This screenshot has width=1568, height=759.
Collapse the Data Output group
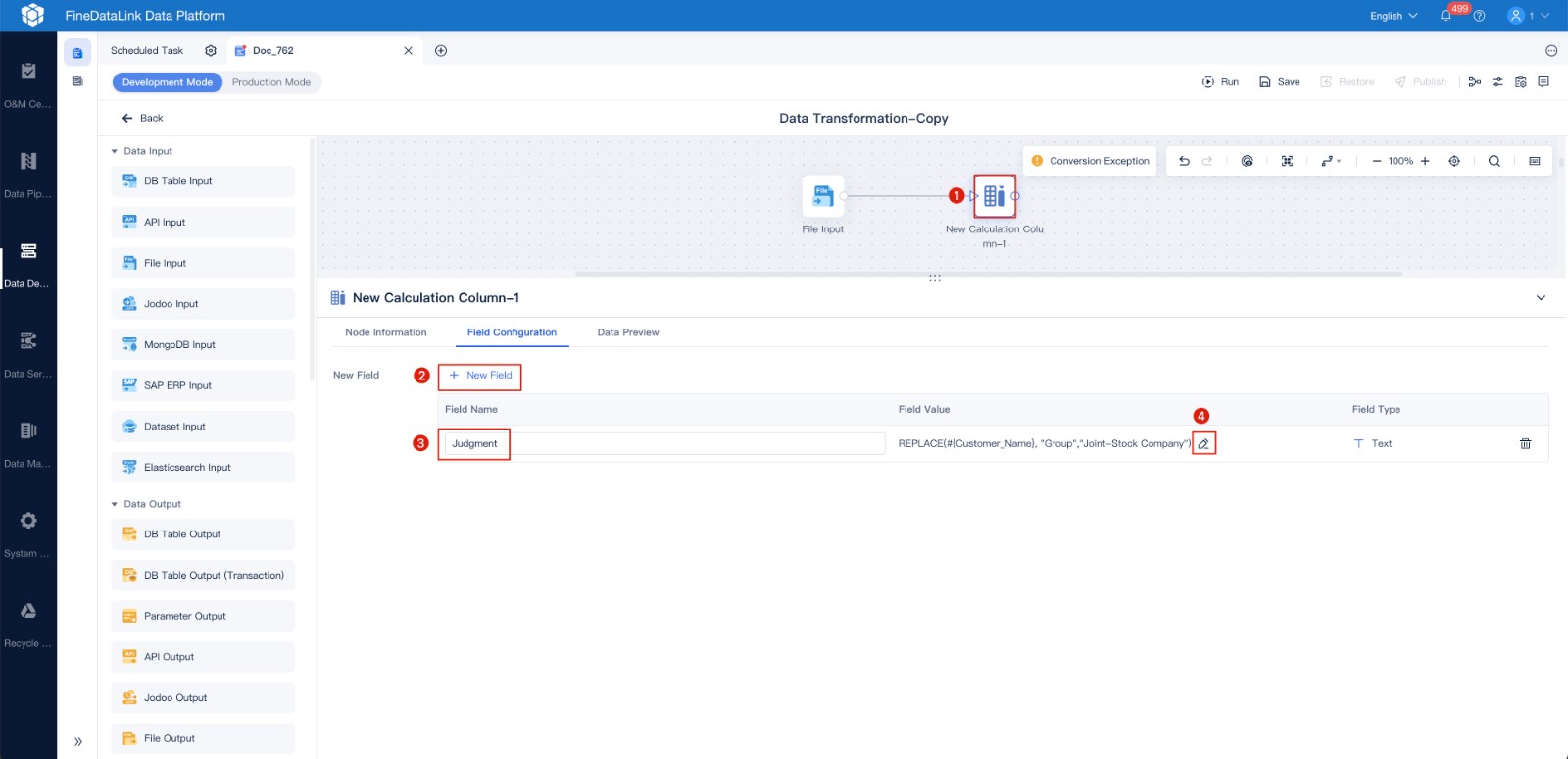tap(115, 504)
